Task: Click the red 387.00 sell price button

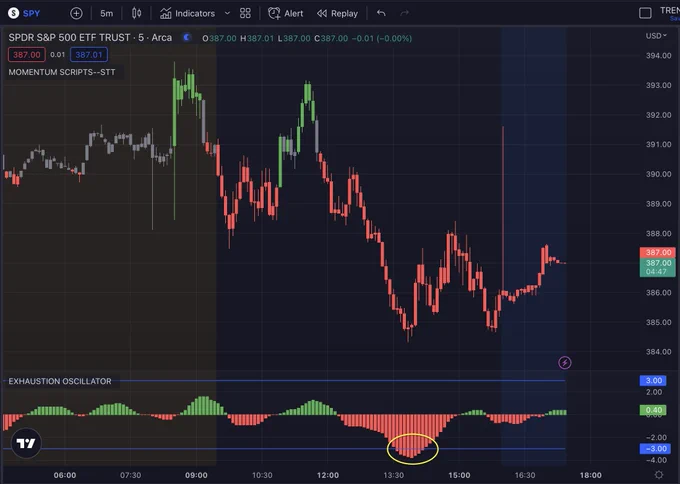Action: click(26, 55)
